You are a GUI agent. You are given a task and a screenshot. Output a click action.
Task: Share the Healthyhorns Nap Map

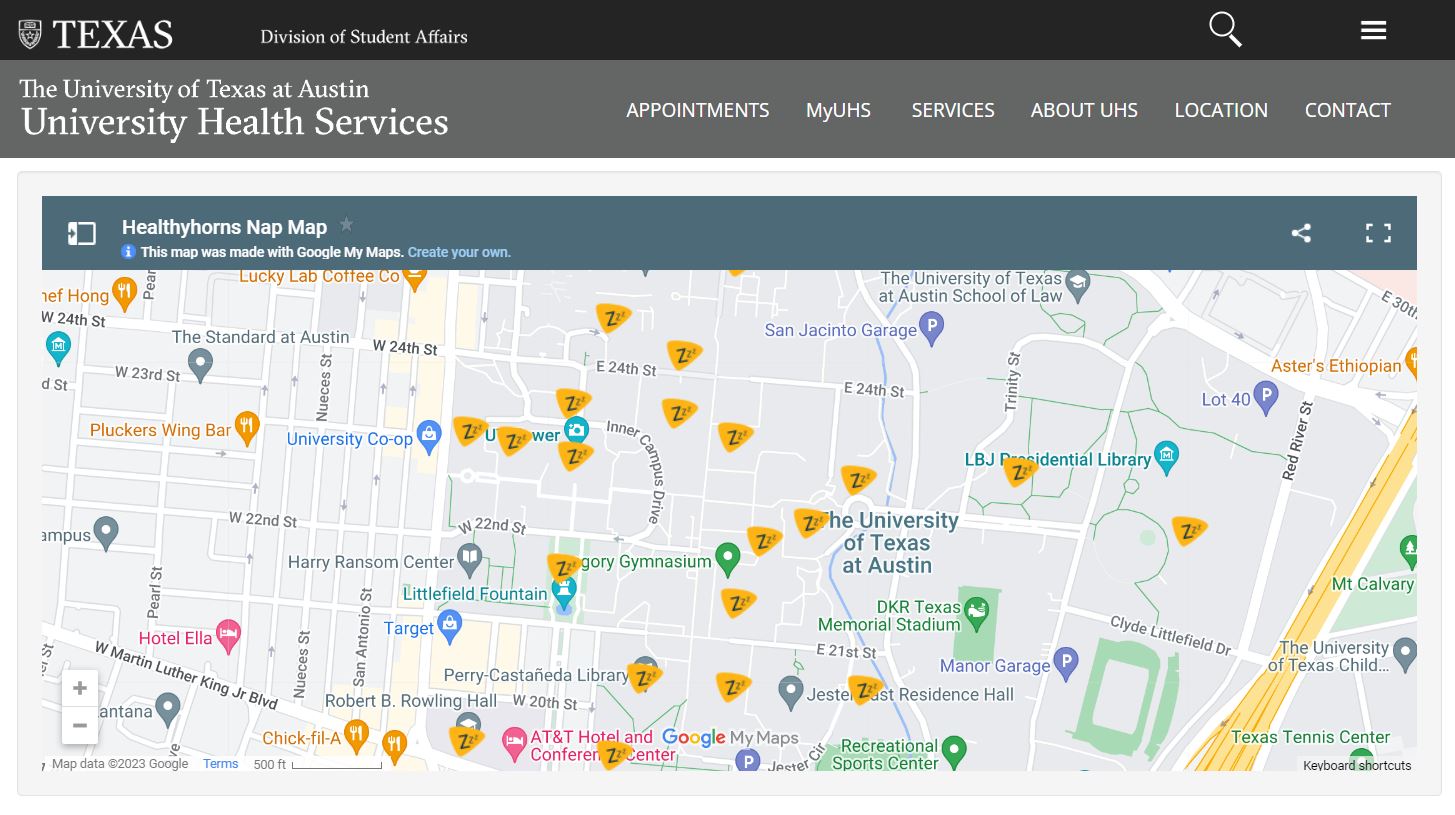(x=1301, y=233)
